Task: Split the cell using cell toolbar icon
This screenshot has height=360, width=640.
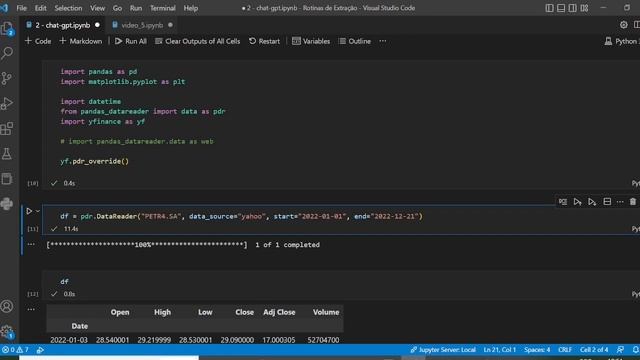Action: (x=607, y=202)
